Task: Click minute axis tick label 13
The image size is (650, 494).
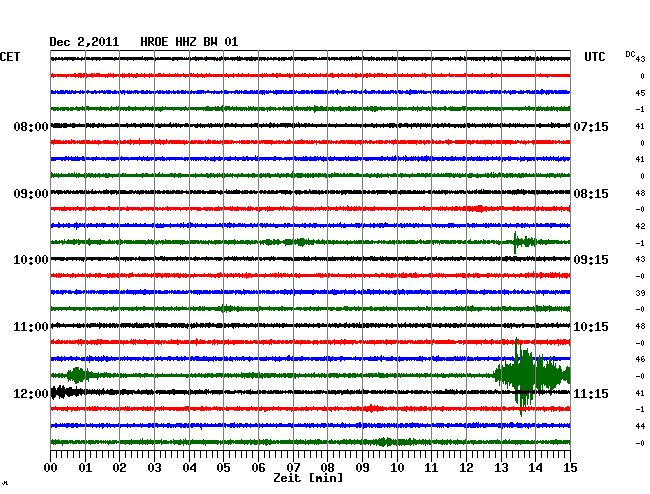Action: [x=501, y=468]
